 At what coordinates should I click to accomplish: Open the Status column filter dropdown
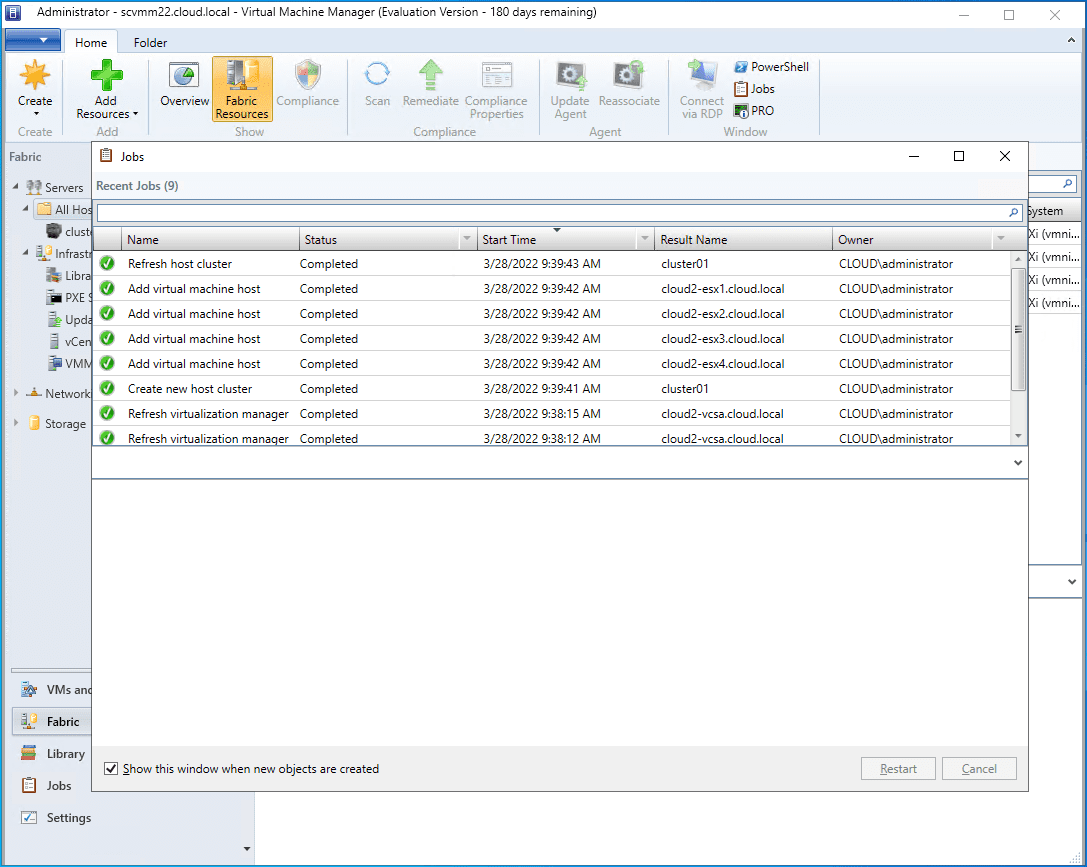(467, 238)
